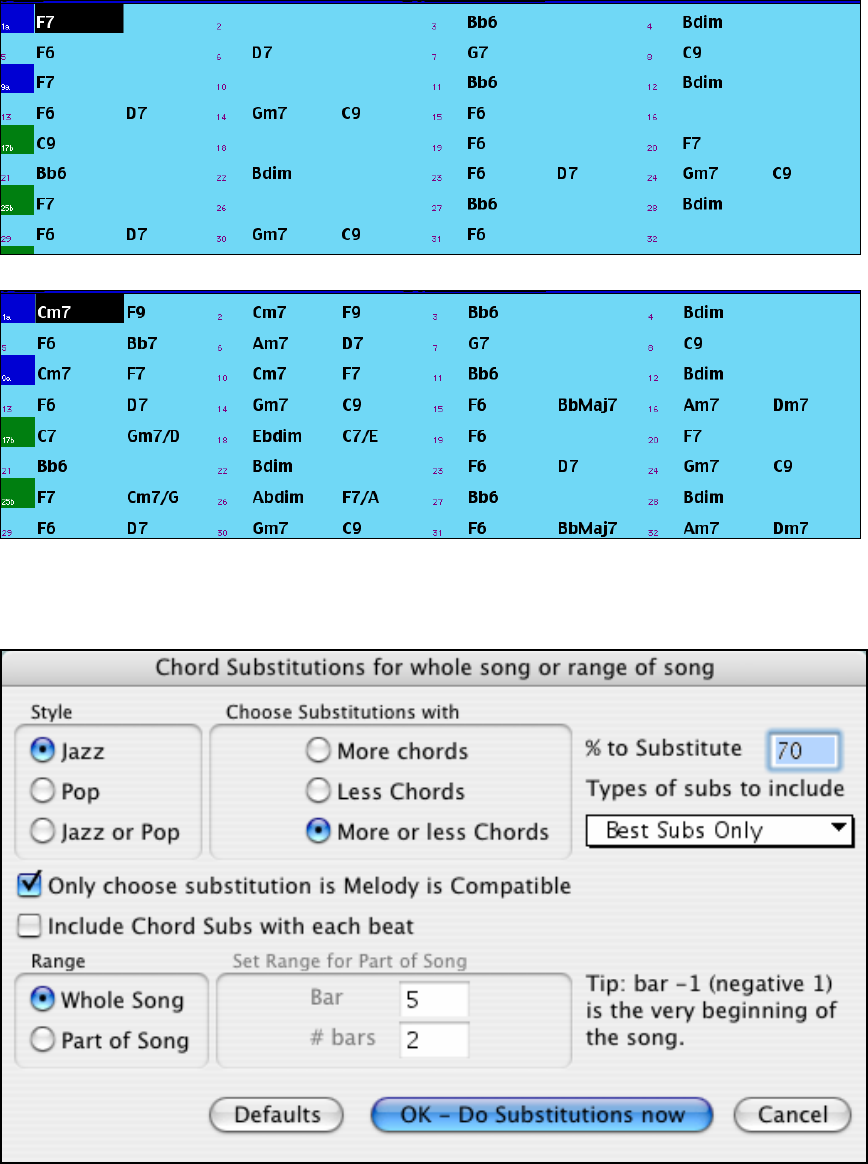Click the % to Substitute field
The height and width of the screenshot is (1164, 868).
[802, 749]
